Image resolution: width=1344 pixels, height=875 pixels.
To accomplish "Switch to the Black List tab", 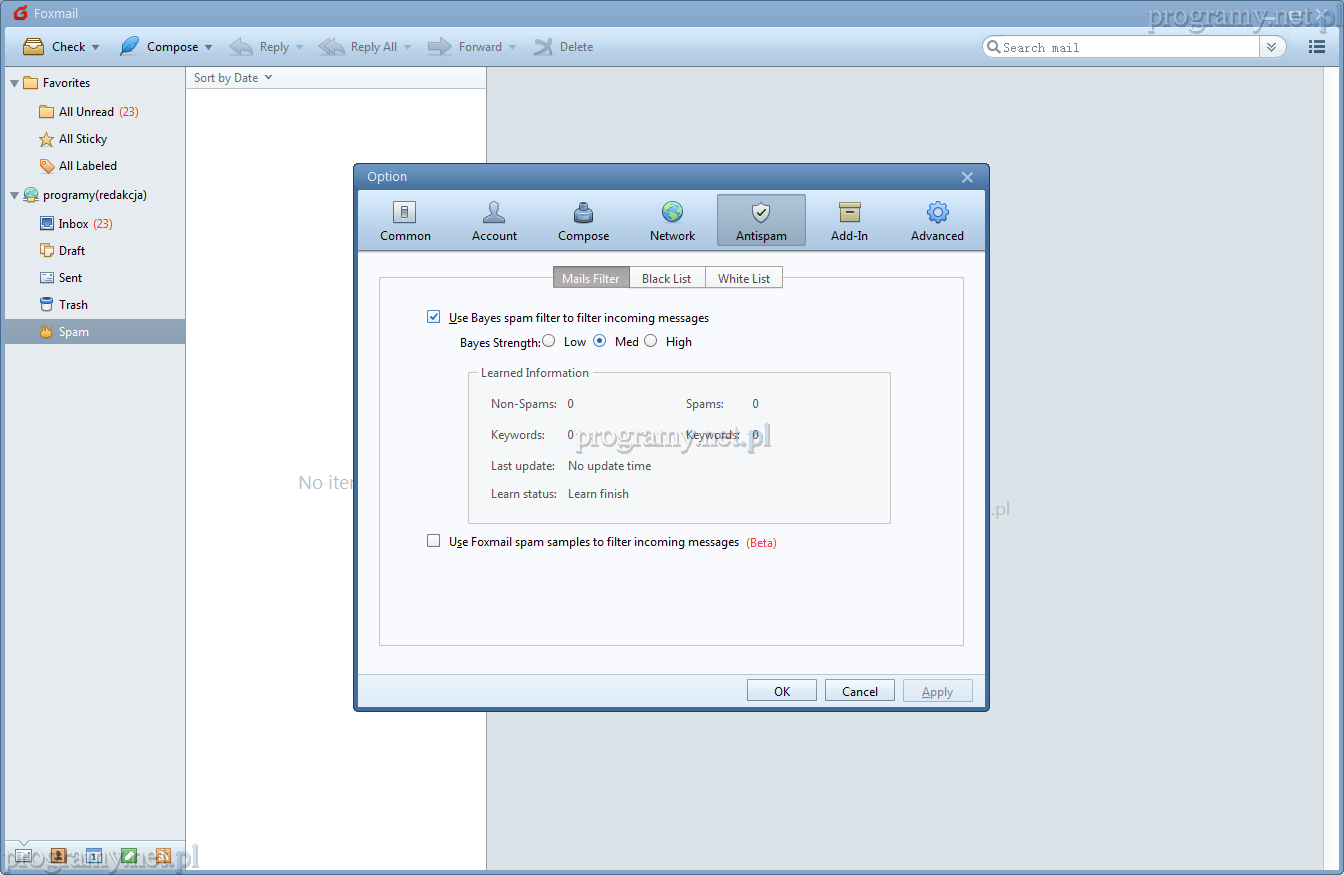I will pos(666,278).
